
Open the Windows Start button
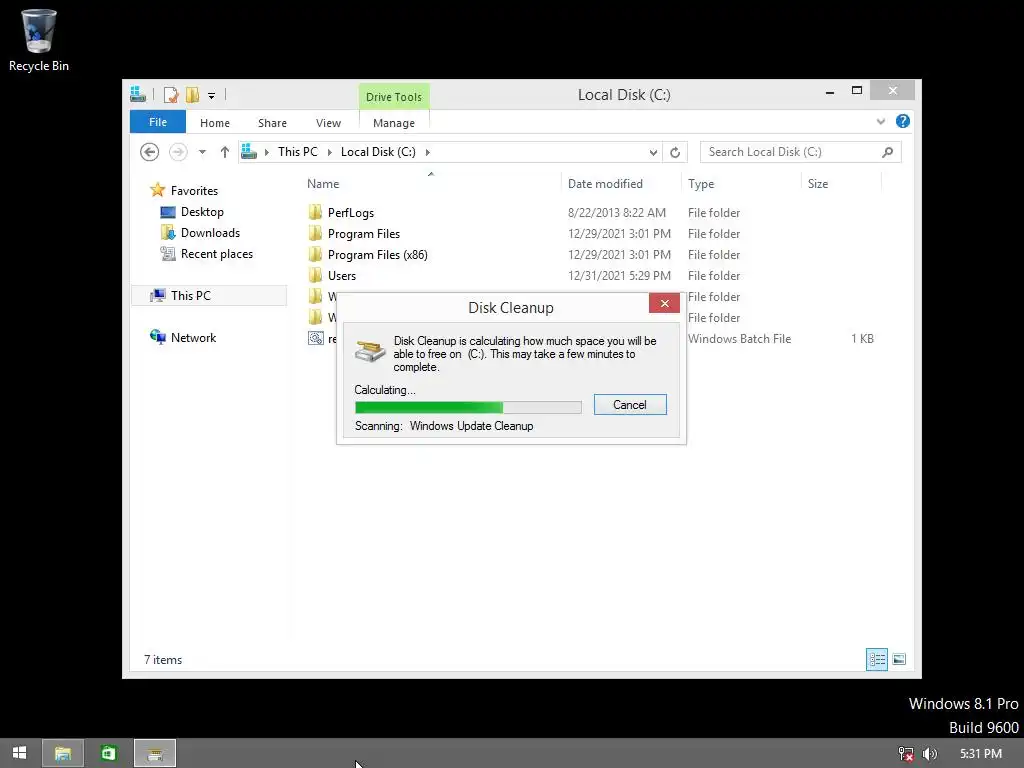pyautogui.click(x=20, y=753)
